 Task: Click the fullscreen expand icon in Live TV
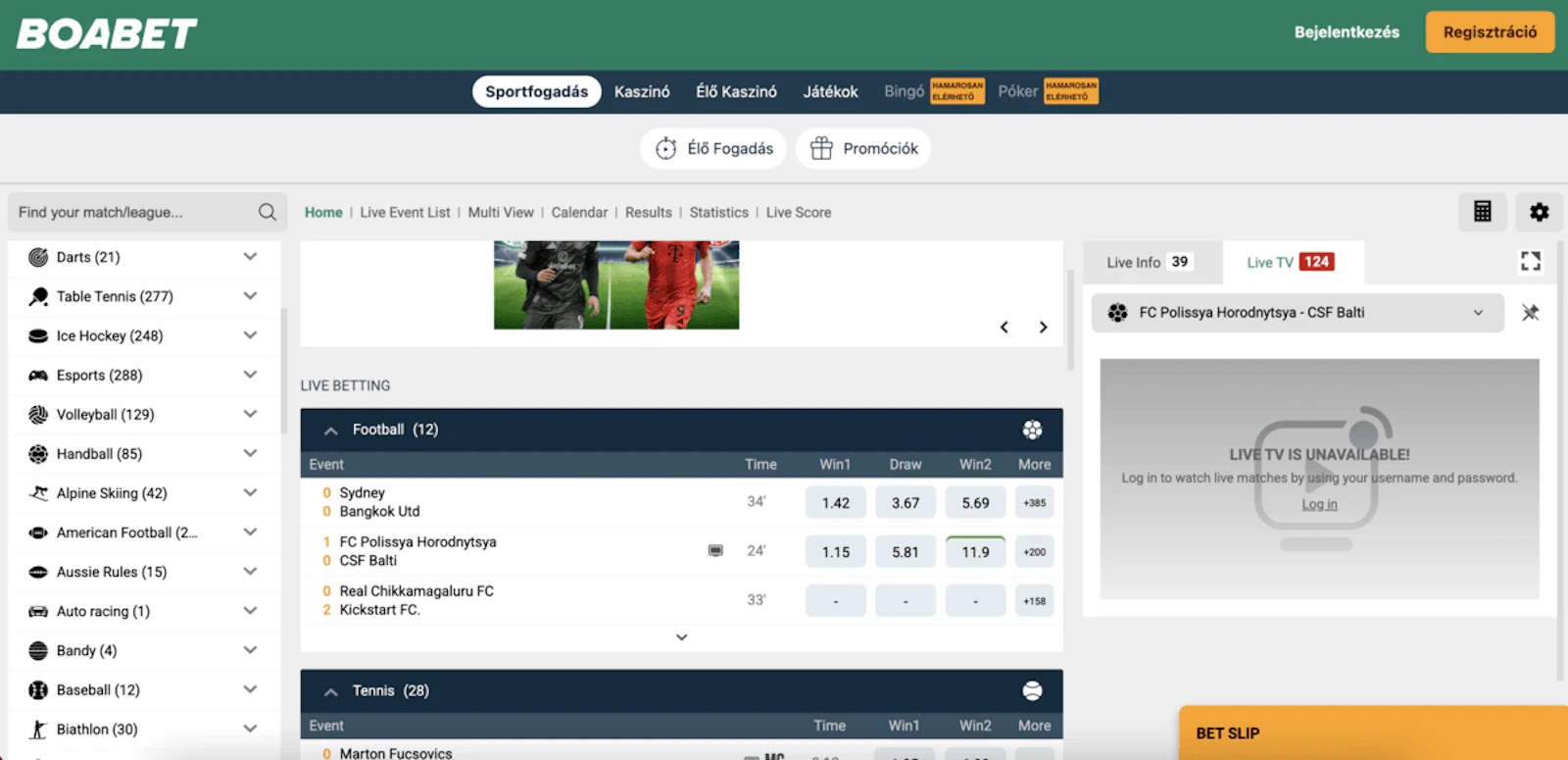(x=1530, y=261)
